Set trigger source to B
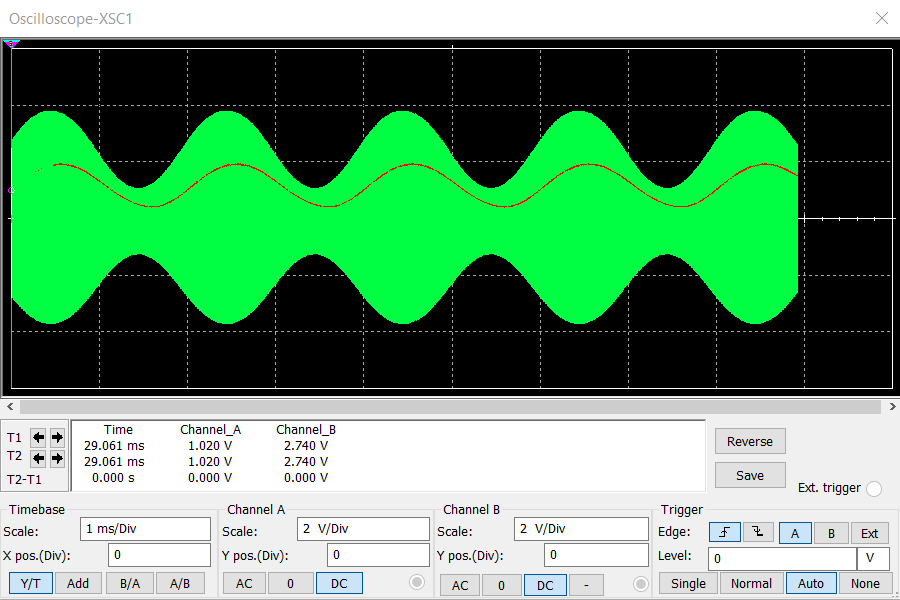Viewport: 900px width, 600px height. coord(831,533)
